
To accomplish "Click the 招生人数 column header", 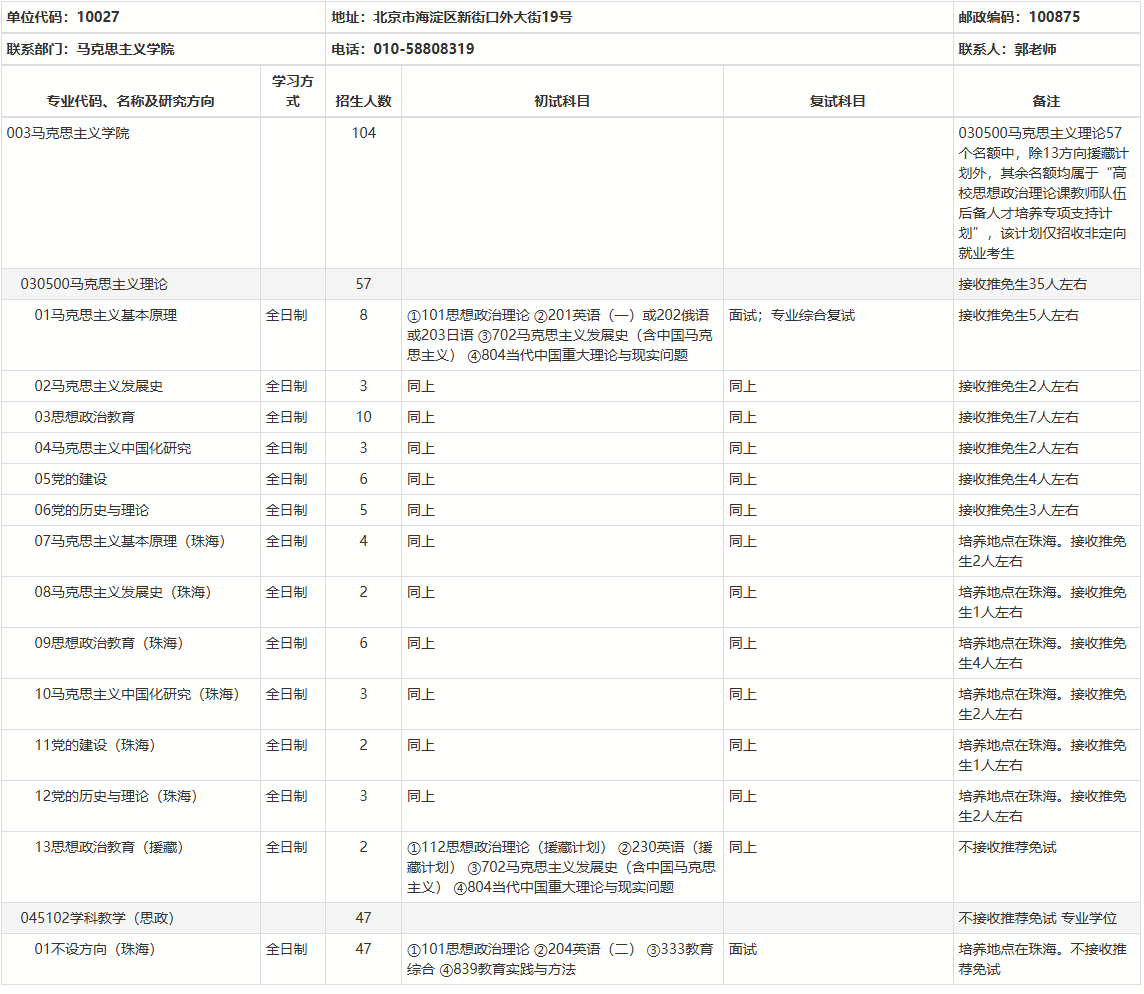I will point(363,101).
